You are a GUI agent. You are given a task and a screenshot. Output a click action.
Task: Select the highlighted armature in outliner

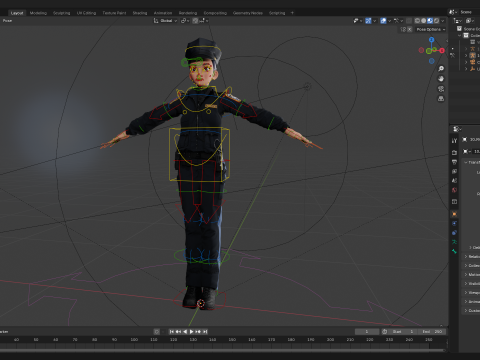(x=473, y=55)
